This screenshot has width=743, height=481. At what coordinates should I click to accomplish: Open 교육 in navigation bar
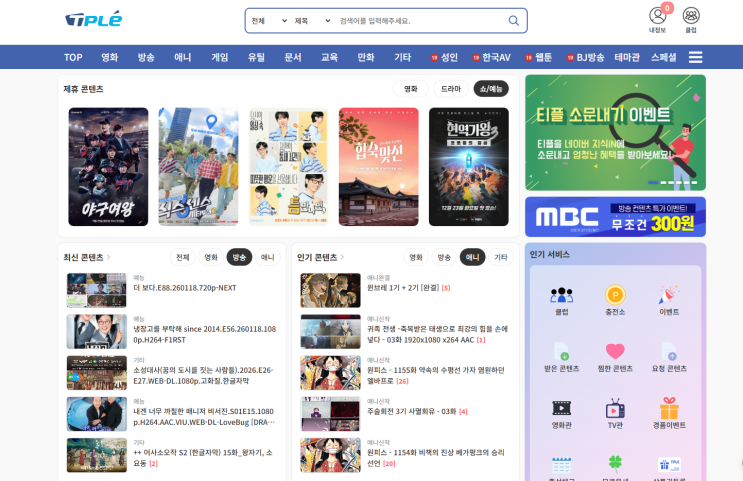[329, 57]
